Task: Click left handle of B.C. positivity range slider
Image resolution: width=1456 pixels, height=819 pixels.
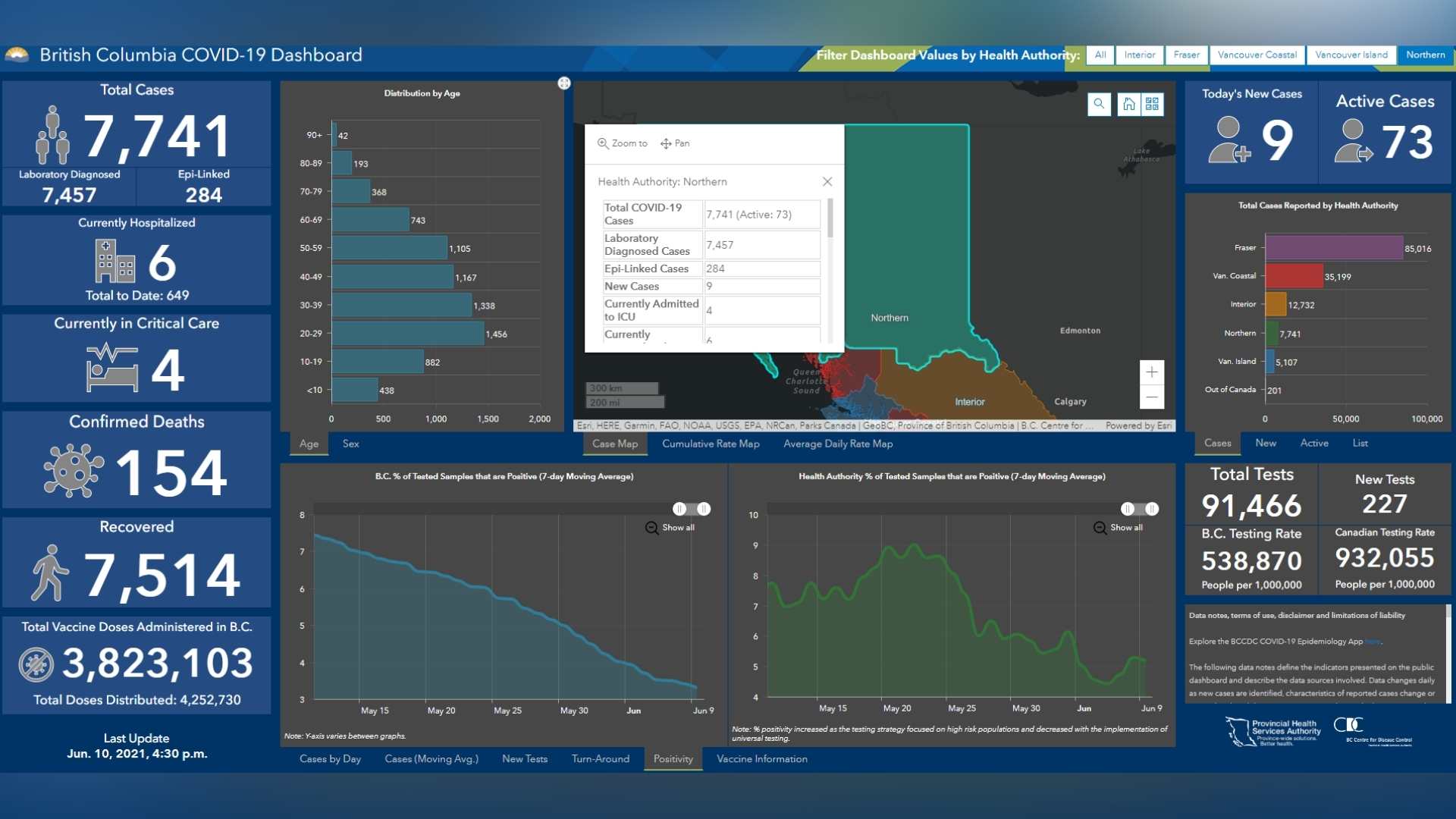Action: 679,509
